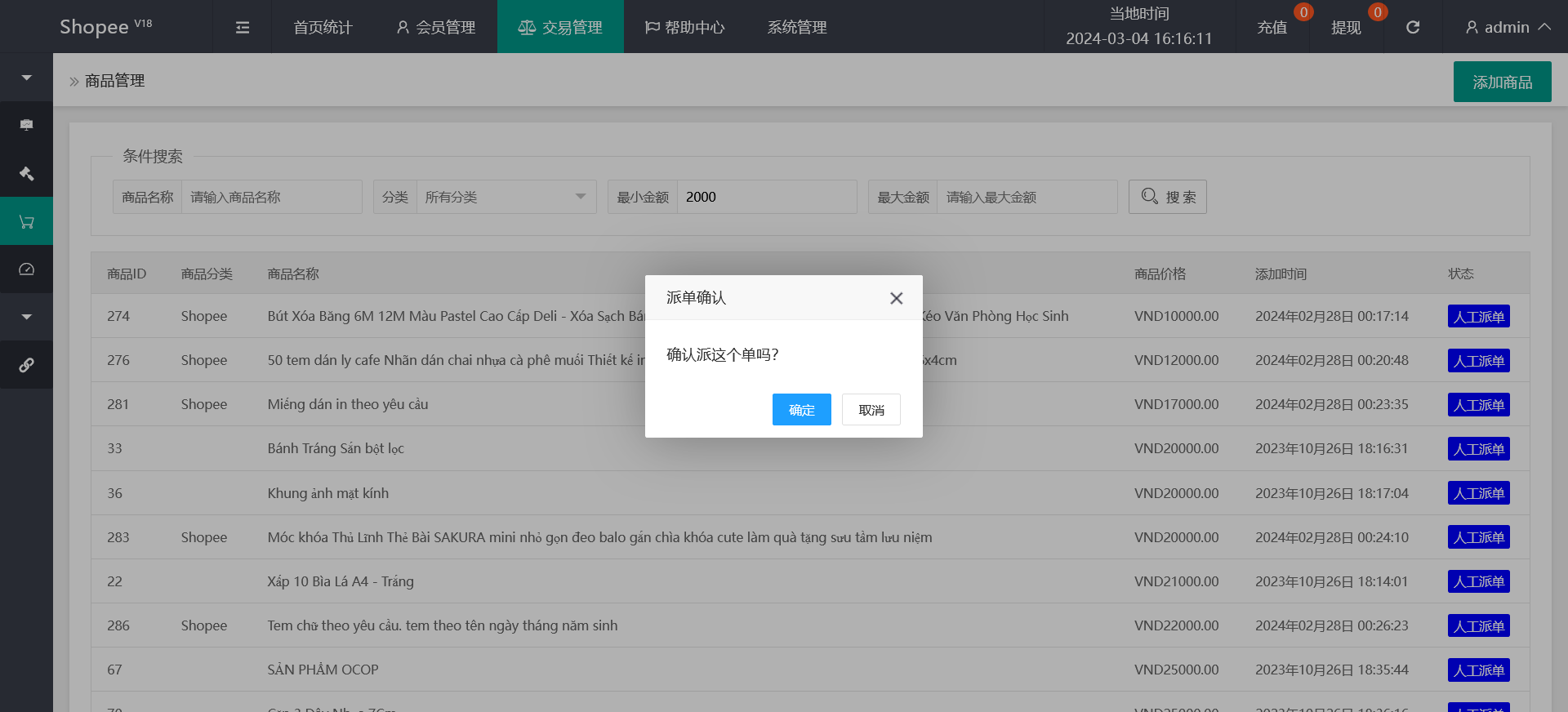The image size is (1568, 712).
Task: Expand the top sidebar caret arrow
Action: click(x=26, y=78)
